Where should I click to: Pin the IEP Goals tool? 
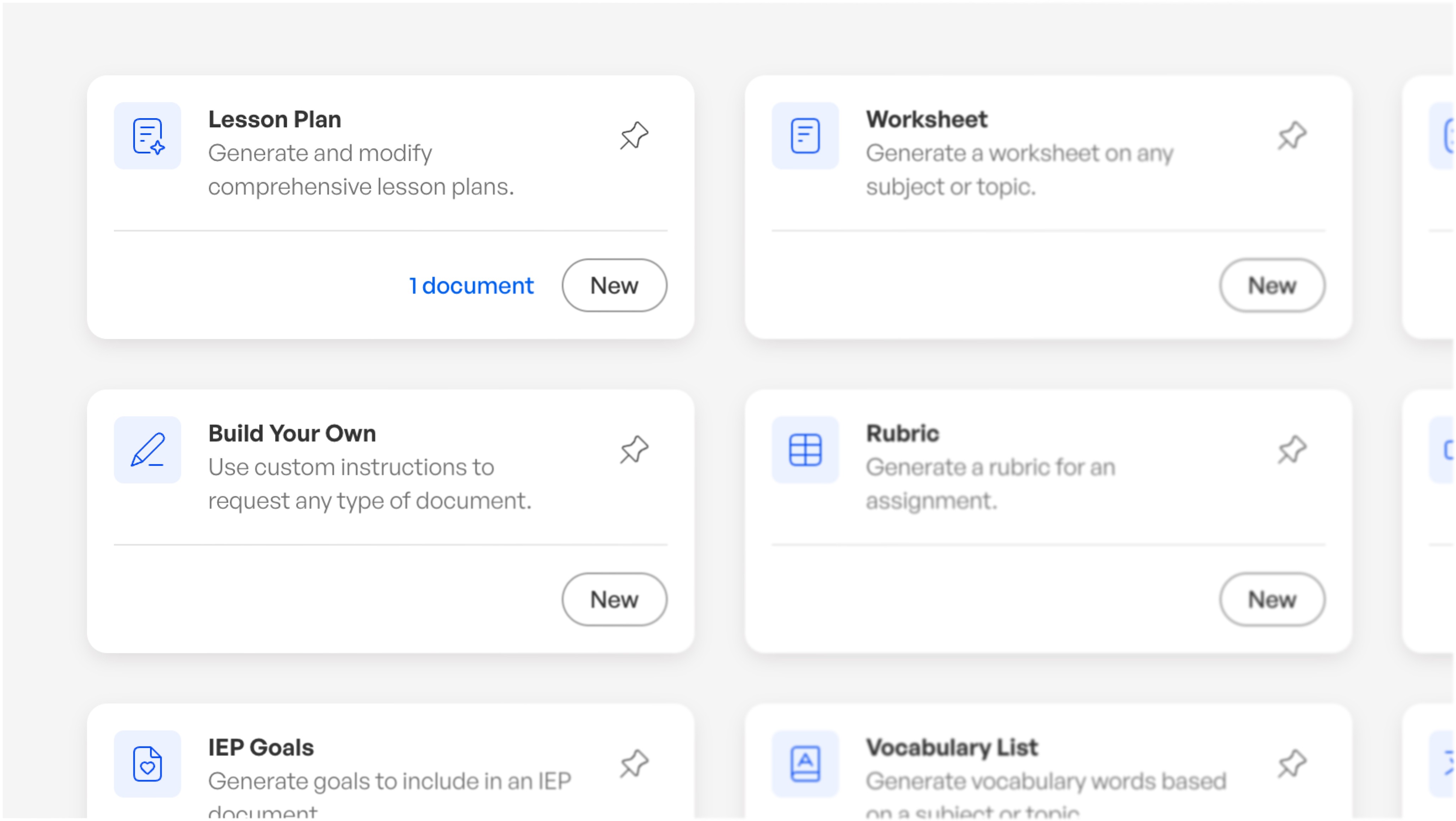[x=633, y=763]
